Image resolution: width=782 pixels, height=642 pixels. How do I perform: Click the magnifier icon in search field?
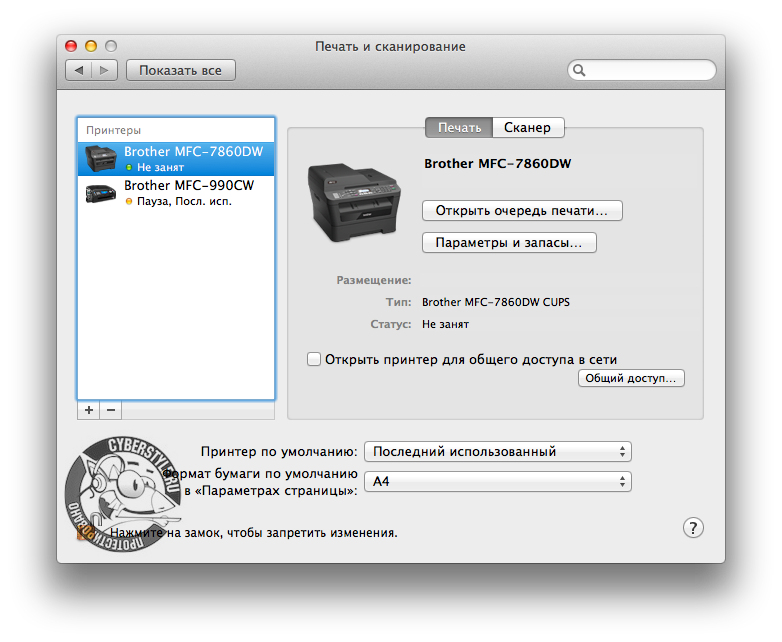[x=579, y=70]
